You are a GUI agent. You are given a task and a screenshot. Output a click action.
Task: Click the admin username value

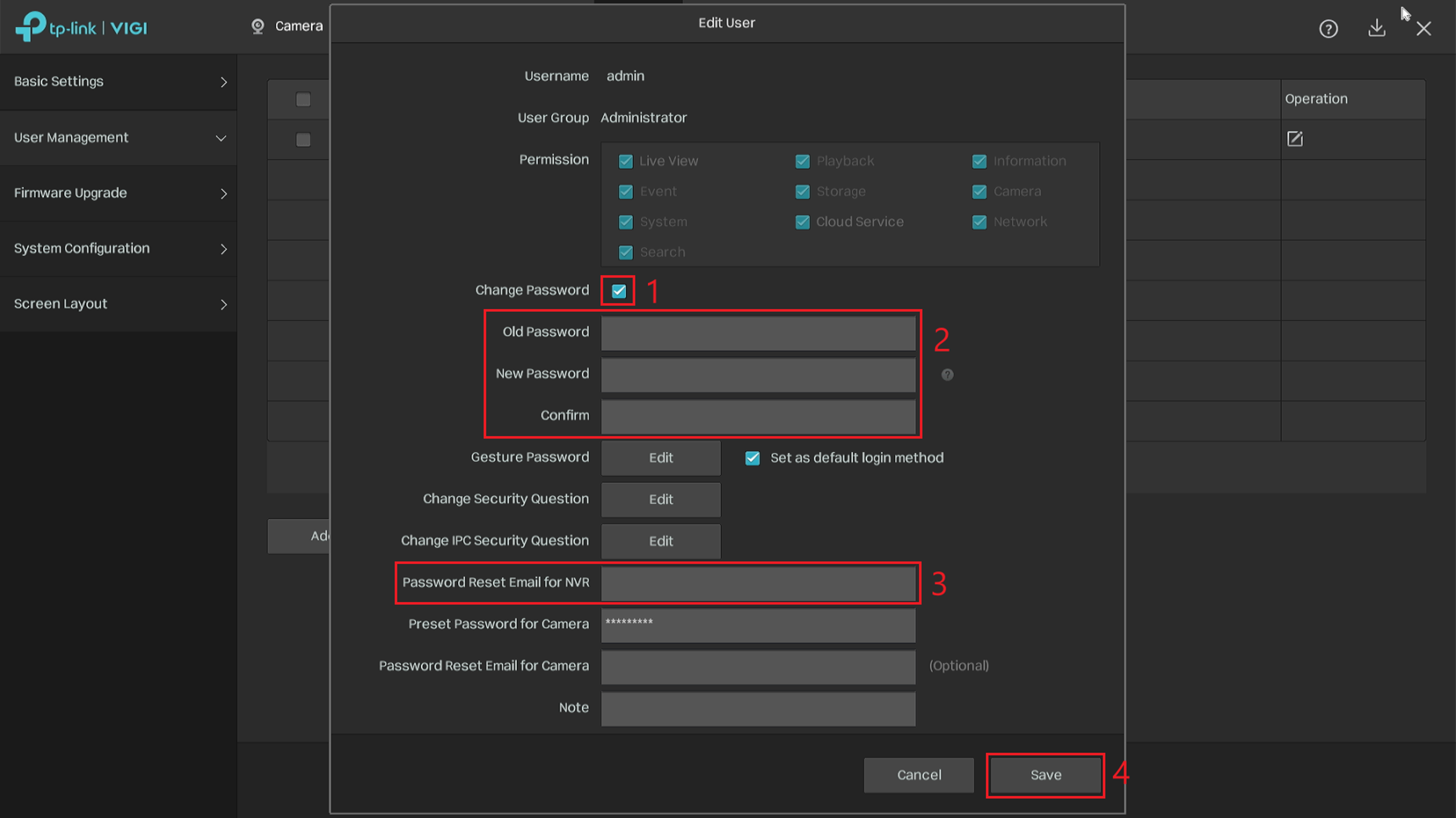click(625, 76)
